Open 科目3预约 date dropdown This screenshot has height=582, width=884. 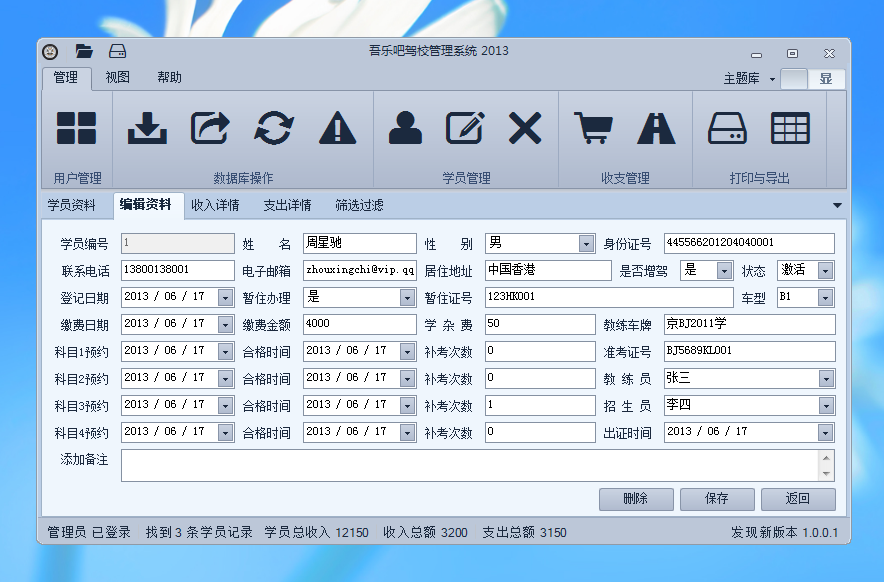[x=226, y=406]
